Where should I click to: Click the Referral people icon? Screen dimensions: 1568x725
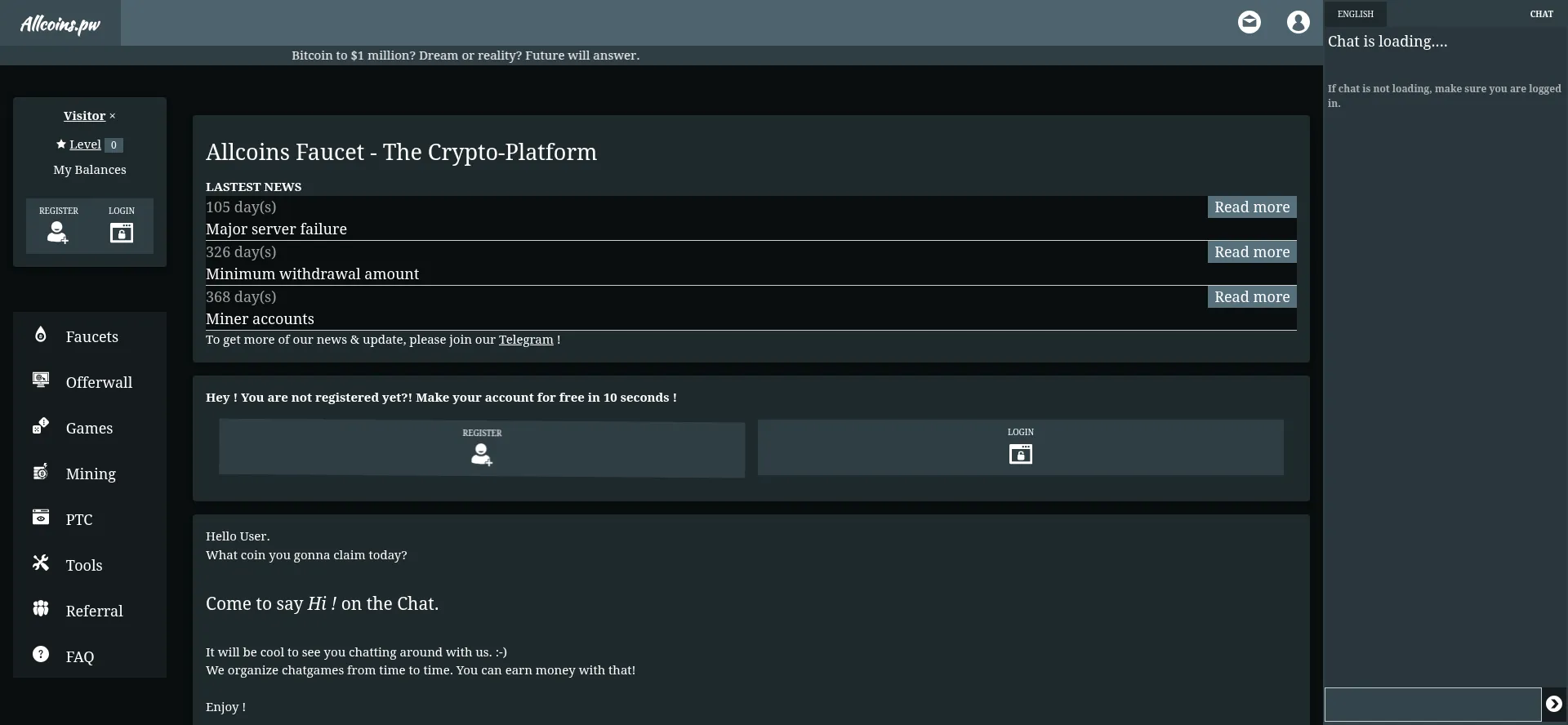[41, 608]
